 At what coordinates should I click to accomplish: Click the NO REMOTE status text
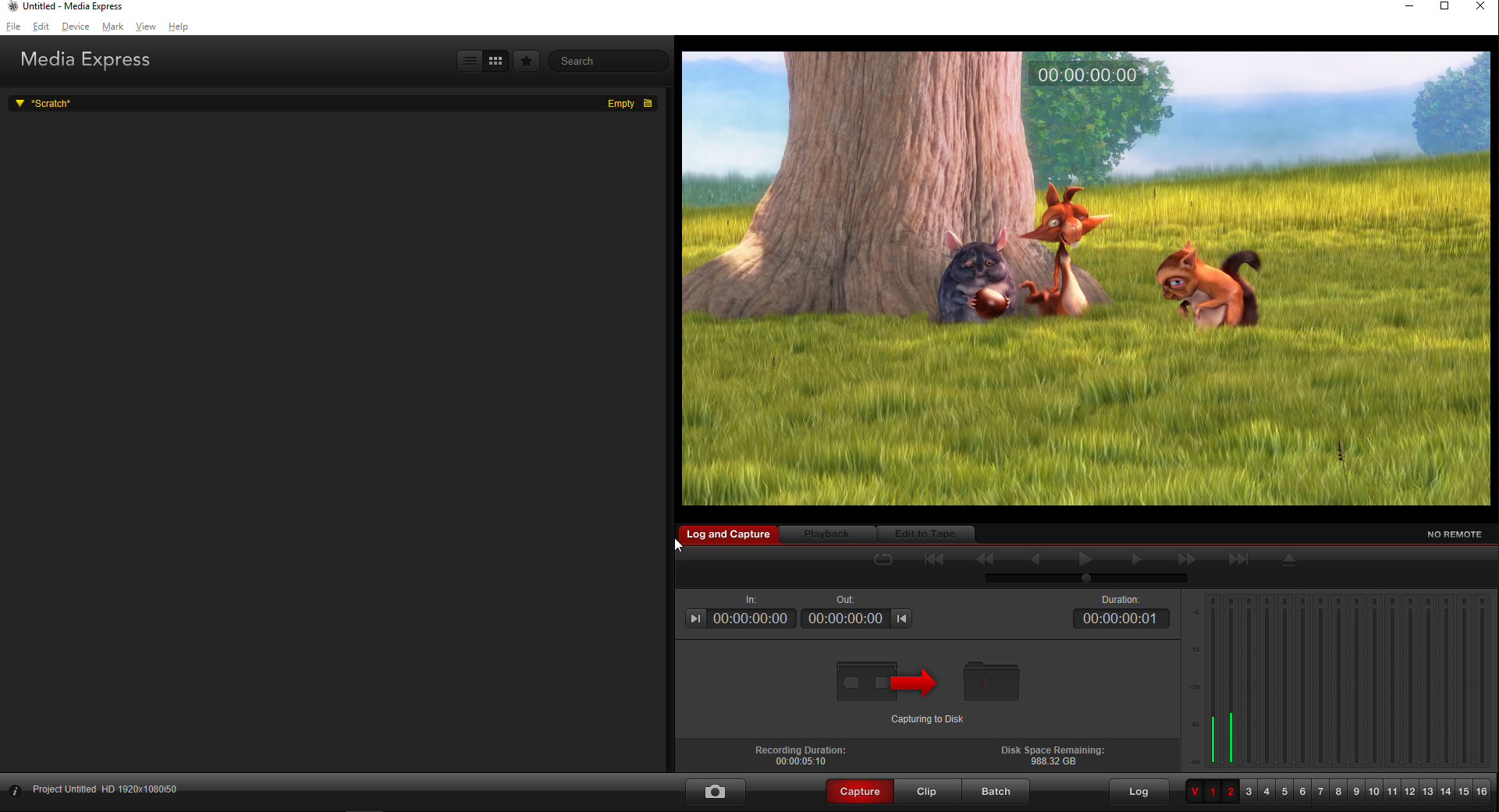1455,534
